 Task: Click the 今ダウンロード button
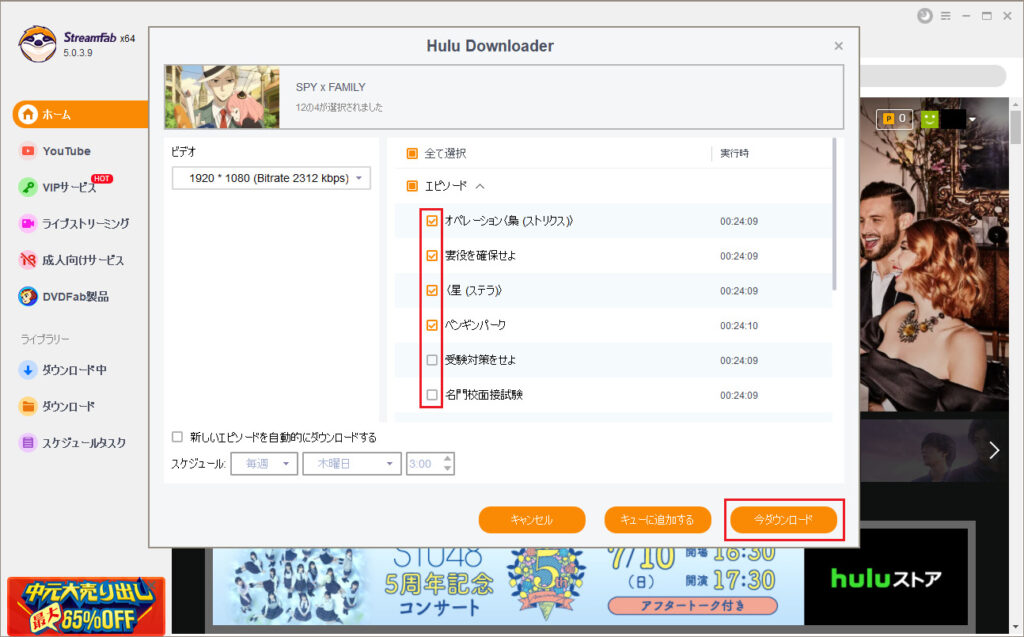pyautogui.click(x=784, y=520)
